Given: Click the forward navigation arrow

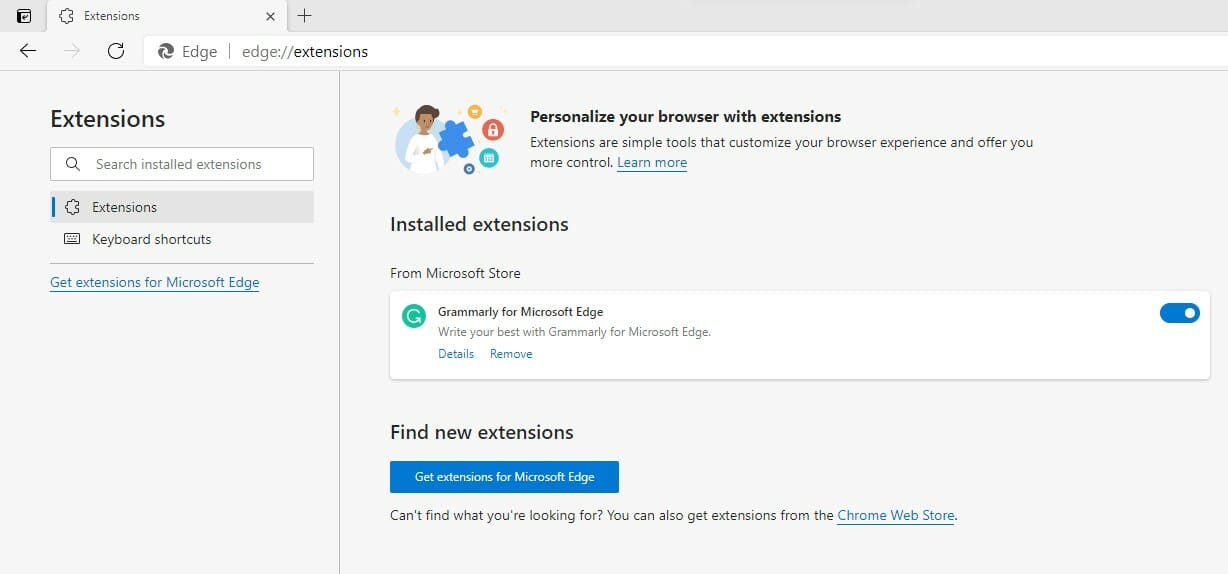Looking at the screenshot, I should (72, 51).
